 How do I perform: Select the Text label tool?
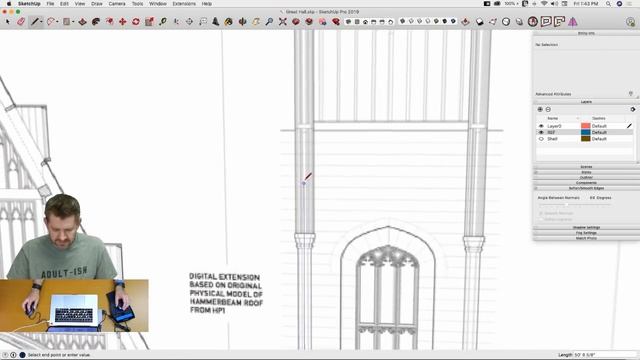pyautogui.click(x=202, y=22)
